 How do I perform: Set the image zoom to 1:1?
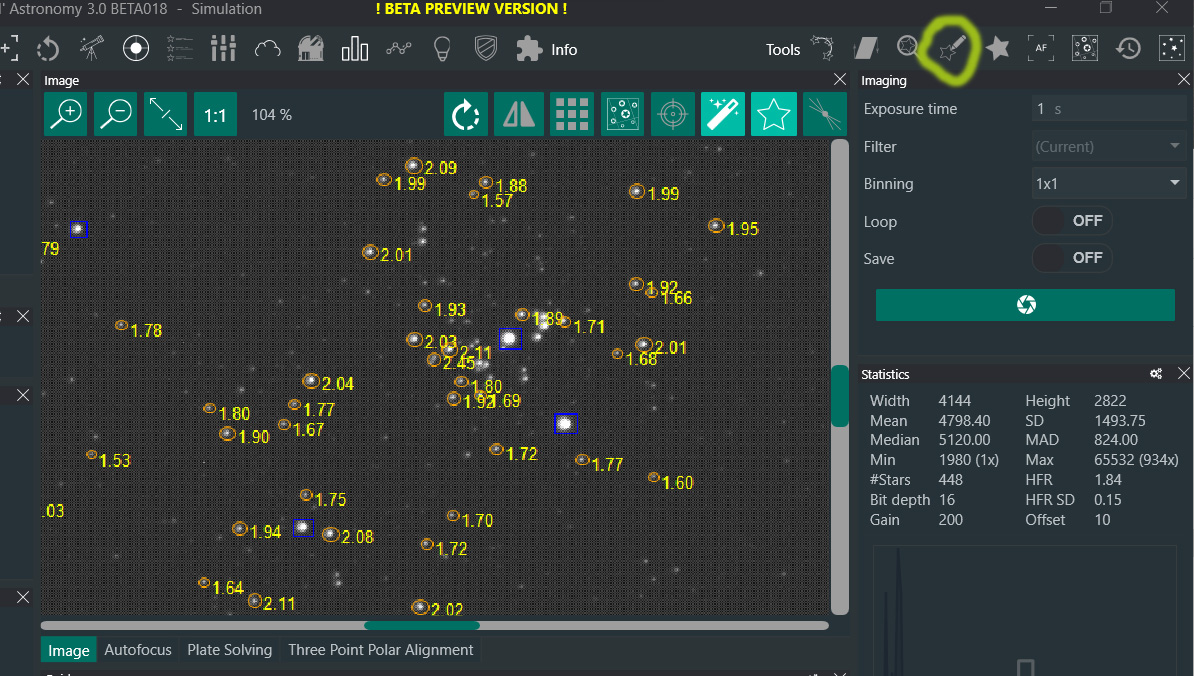(x=215, y=115)
